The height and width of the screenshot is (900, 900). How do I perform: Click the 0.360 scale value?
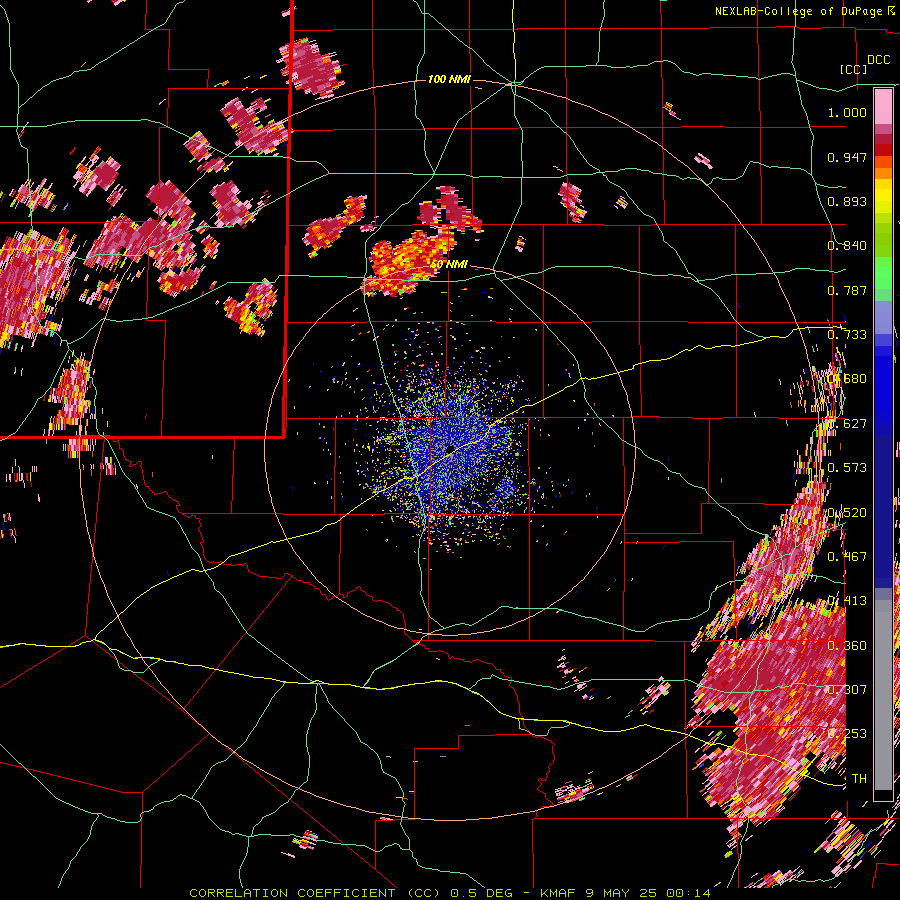pos(847,646)
